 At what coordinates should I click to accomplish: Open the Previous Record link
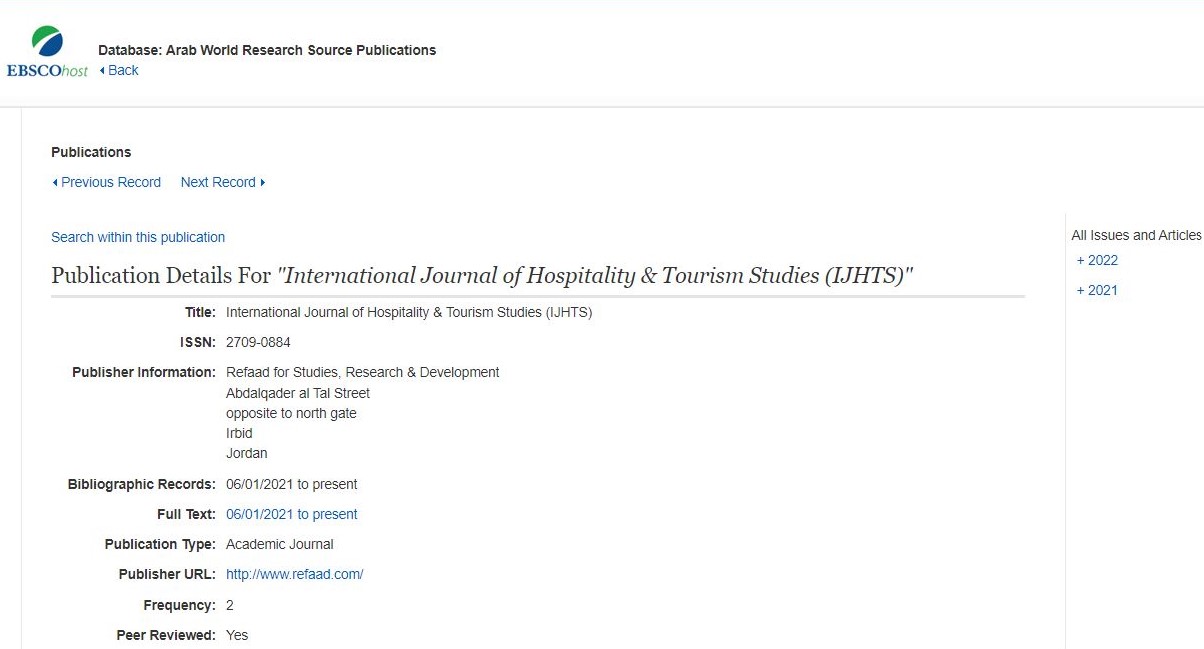tap(111, 182)
